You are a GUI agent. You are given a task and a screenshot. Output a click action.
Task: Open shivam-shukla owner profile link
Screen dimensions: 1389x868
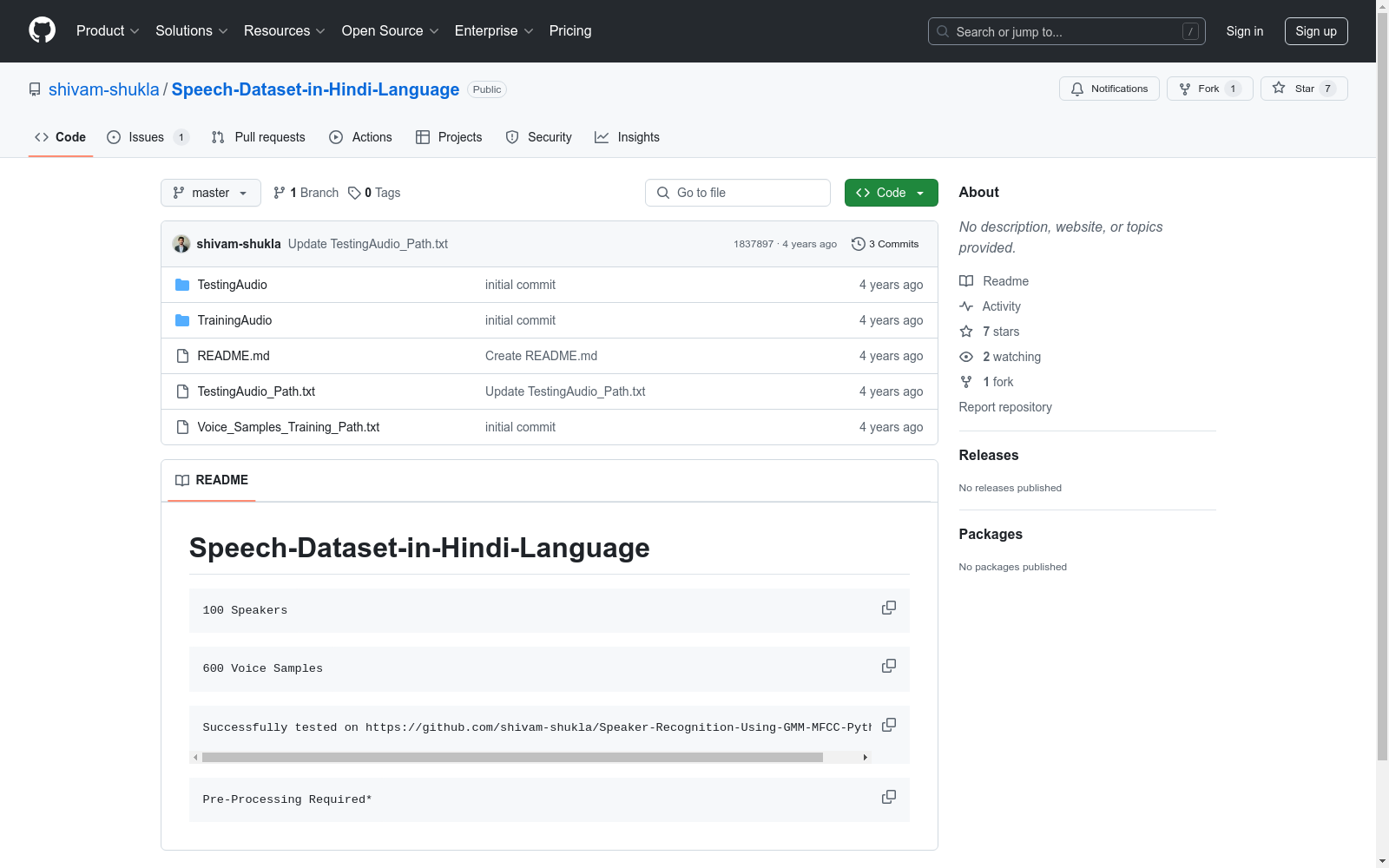click(104, 89)
